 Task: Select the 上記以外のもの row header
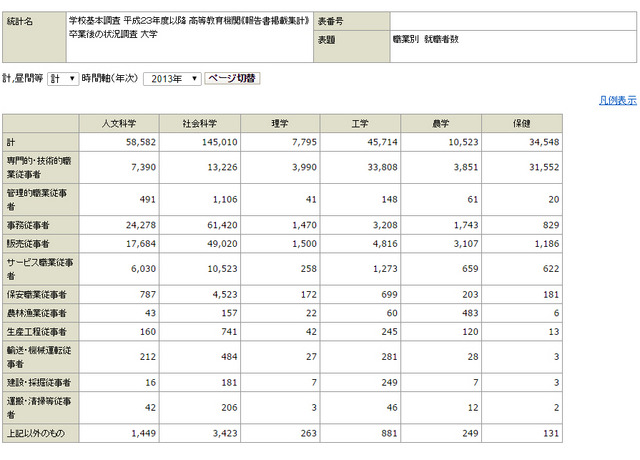[x=40, y=433]
